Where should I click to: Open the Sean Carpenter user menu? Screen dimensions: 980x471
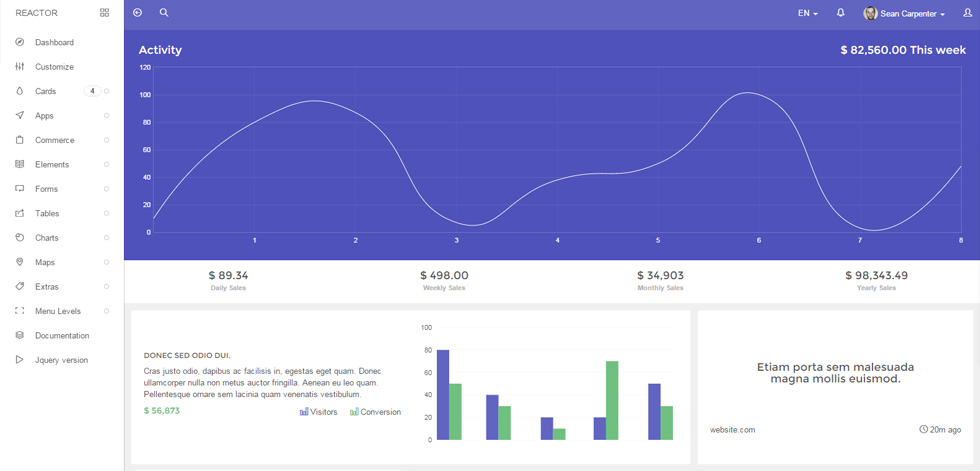[x=904, y=13]
